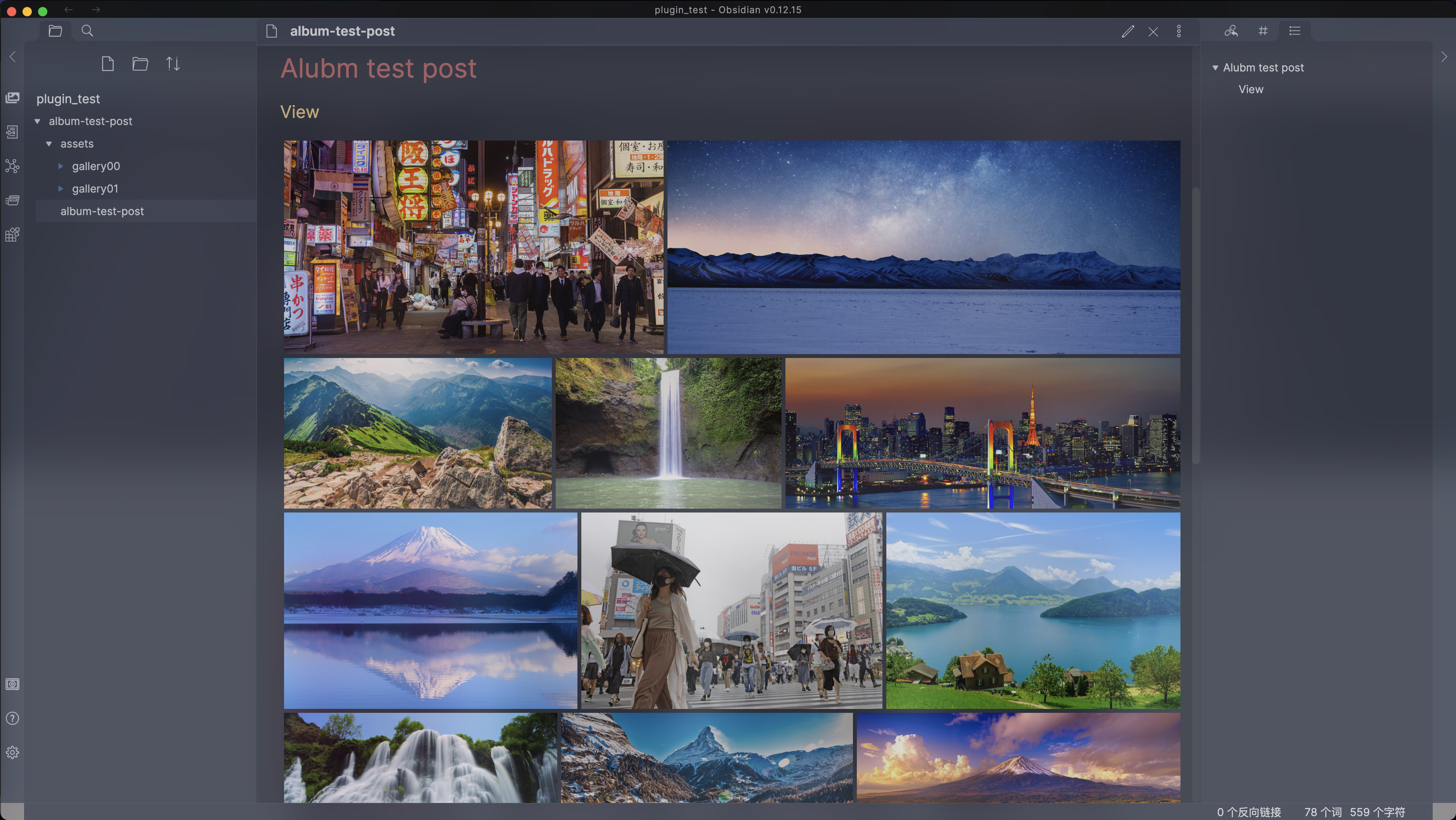Change sort order with arrows icon
This screenshot has height=820, width=1456.
tap(173, 64)
